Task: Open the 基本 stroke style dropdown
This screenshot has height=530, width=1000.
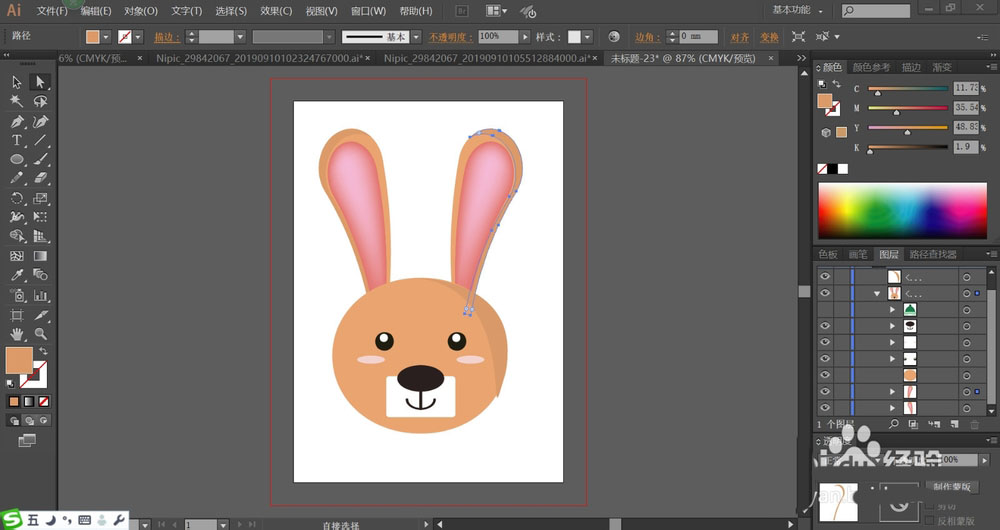Action: pyautogui.click(x=417, y=36)
